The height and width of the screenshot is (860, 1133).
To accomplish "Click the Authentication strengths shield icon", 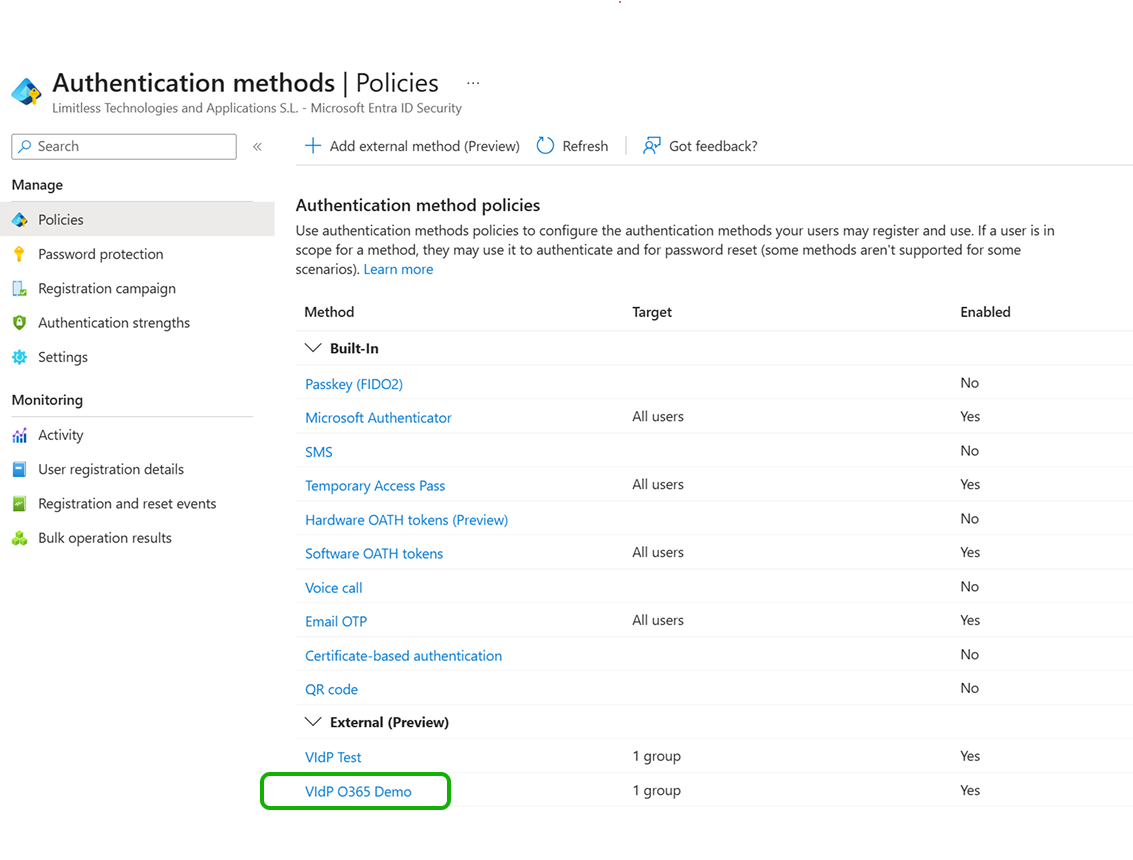I will 20,323.
